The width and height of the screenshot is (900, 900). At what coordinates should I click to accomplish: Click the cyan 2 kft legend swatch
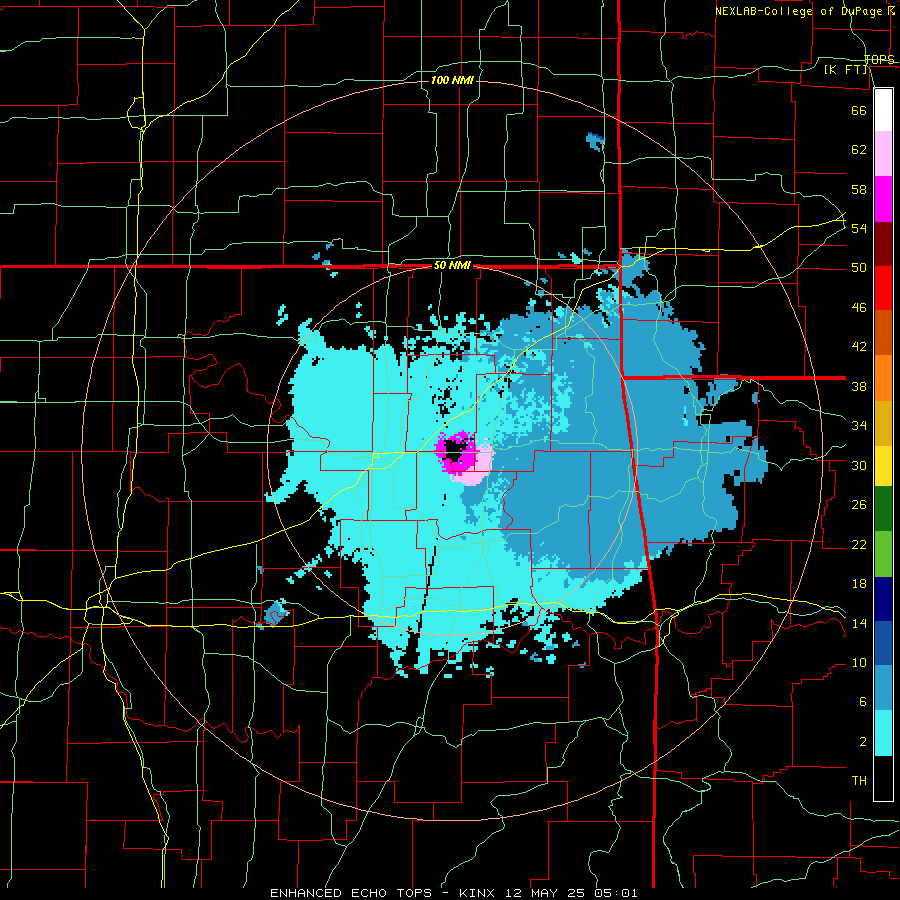[883, 733]
